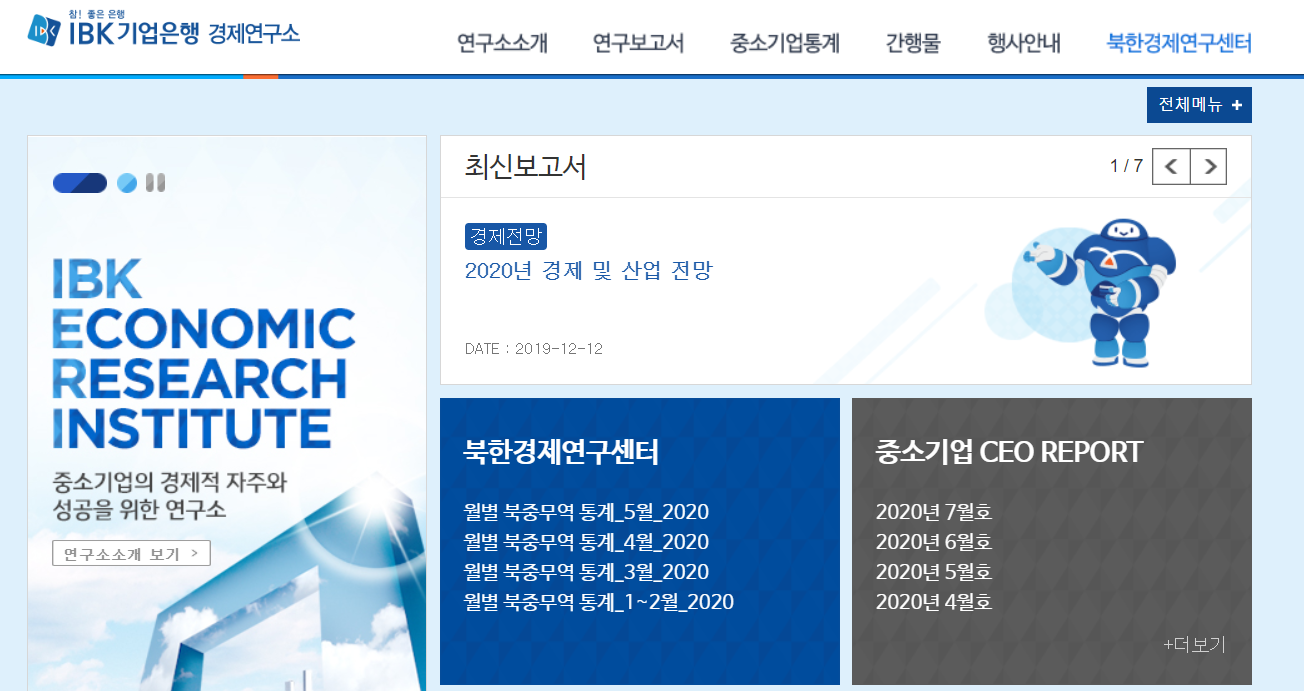Viewport: 1304px width, 691px height.
Task: Pause the banner slideshow
Action: tap(155, 183)
